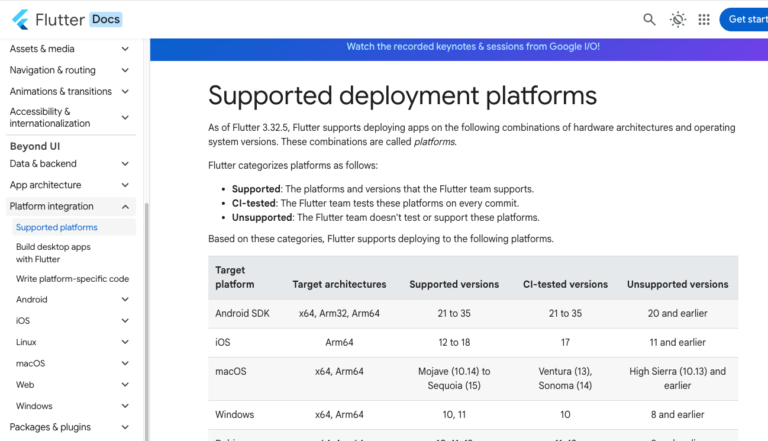
Task: Open Build desktop apps with Flutter
Action: pyautogui.click(x=53, y=253)
